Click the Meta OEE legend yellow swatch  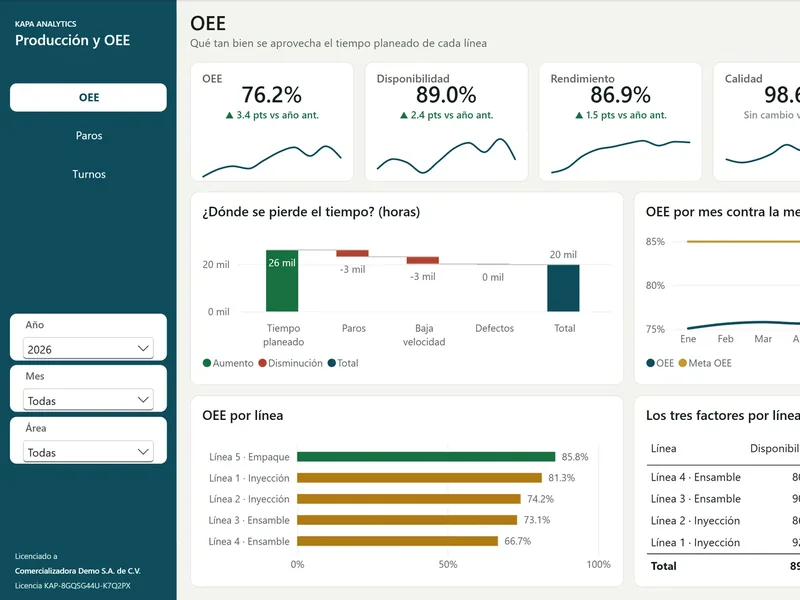click(683, 363)
